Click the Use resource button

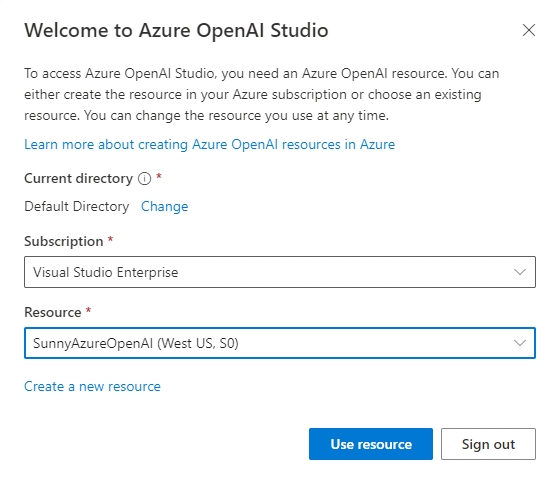(371, 444)
